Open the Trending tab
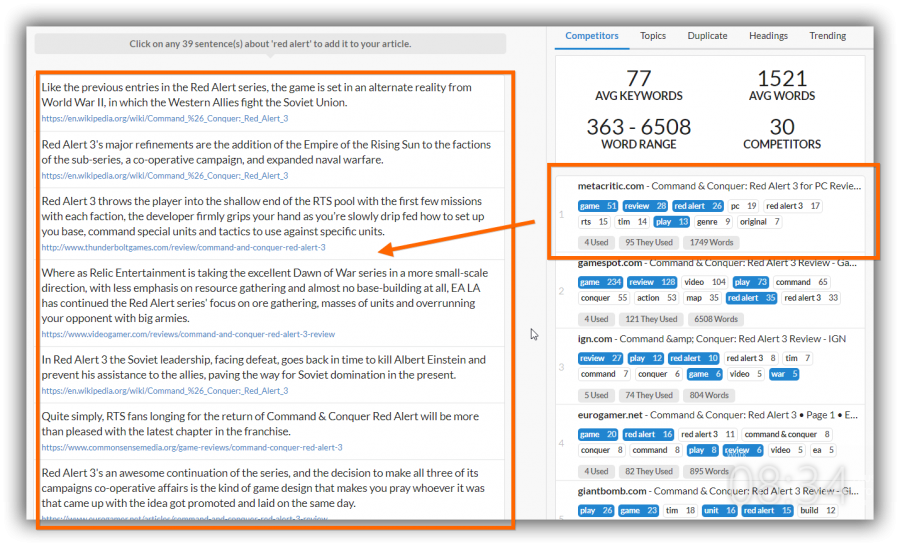This screenshot has height=546, width=900. click(827, 36)
